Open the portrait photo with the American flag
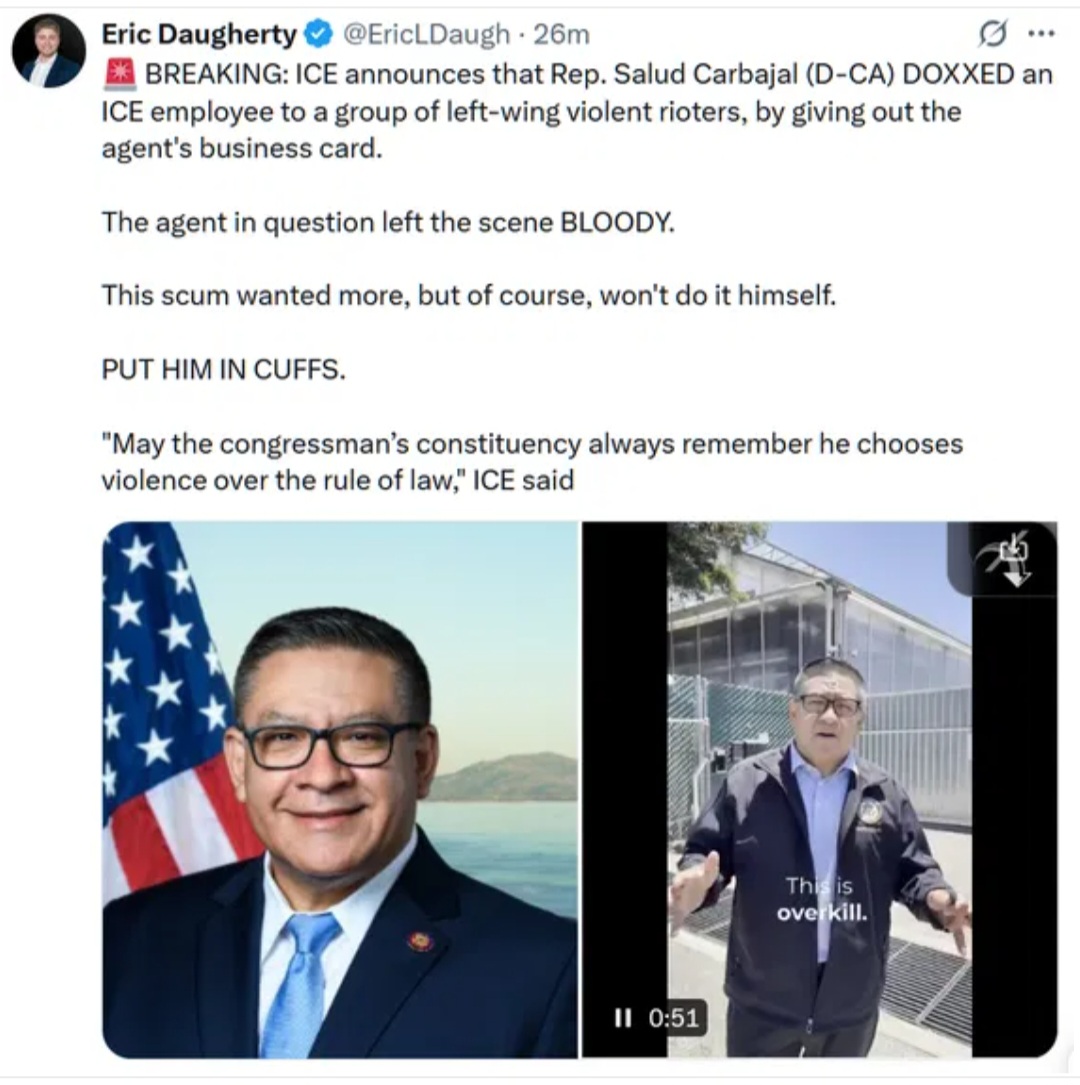This screenshot has width=1080, height=1085. click(340, 790)
